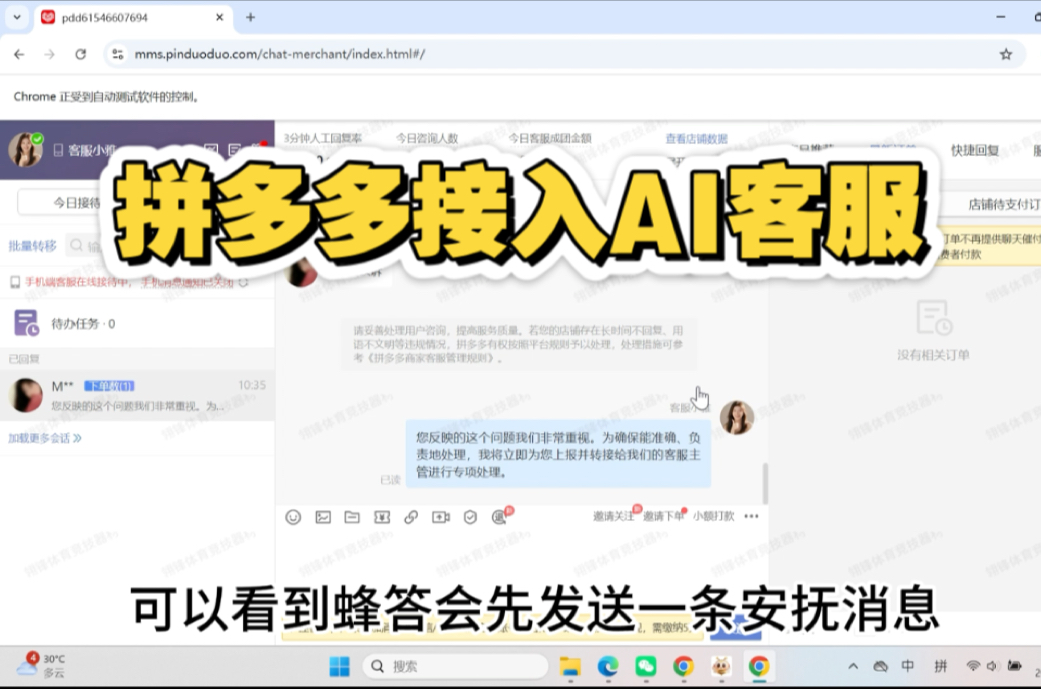Click the taskbar 搜索 search box

(455, 666)
